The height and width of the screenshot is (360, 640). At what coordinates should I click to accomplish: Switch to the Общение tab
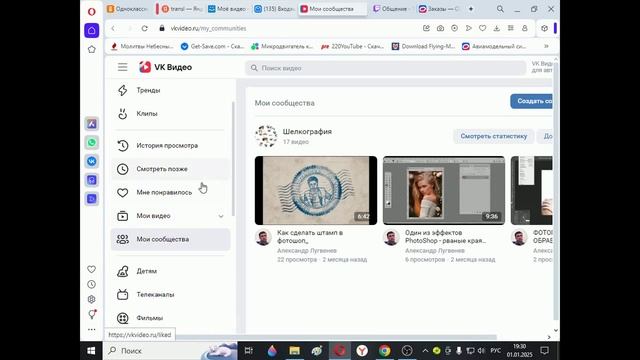click(390, 9)
